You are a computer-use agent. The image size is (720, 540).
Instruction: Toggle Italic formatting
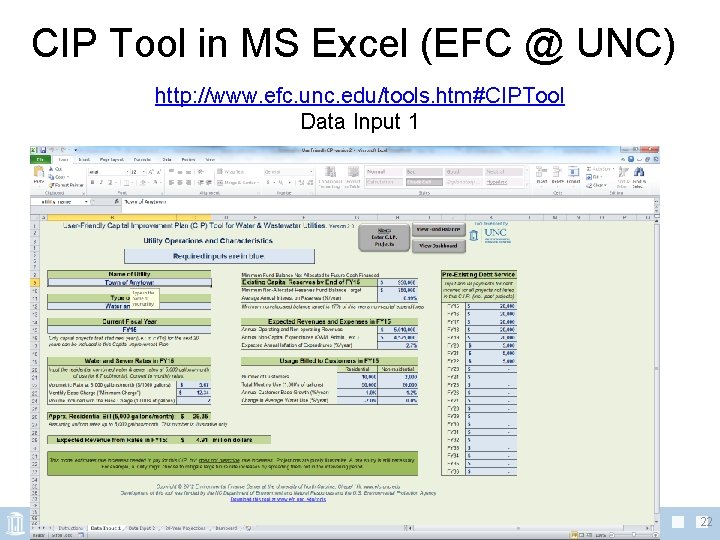click(101, 182)
